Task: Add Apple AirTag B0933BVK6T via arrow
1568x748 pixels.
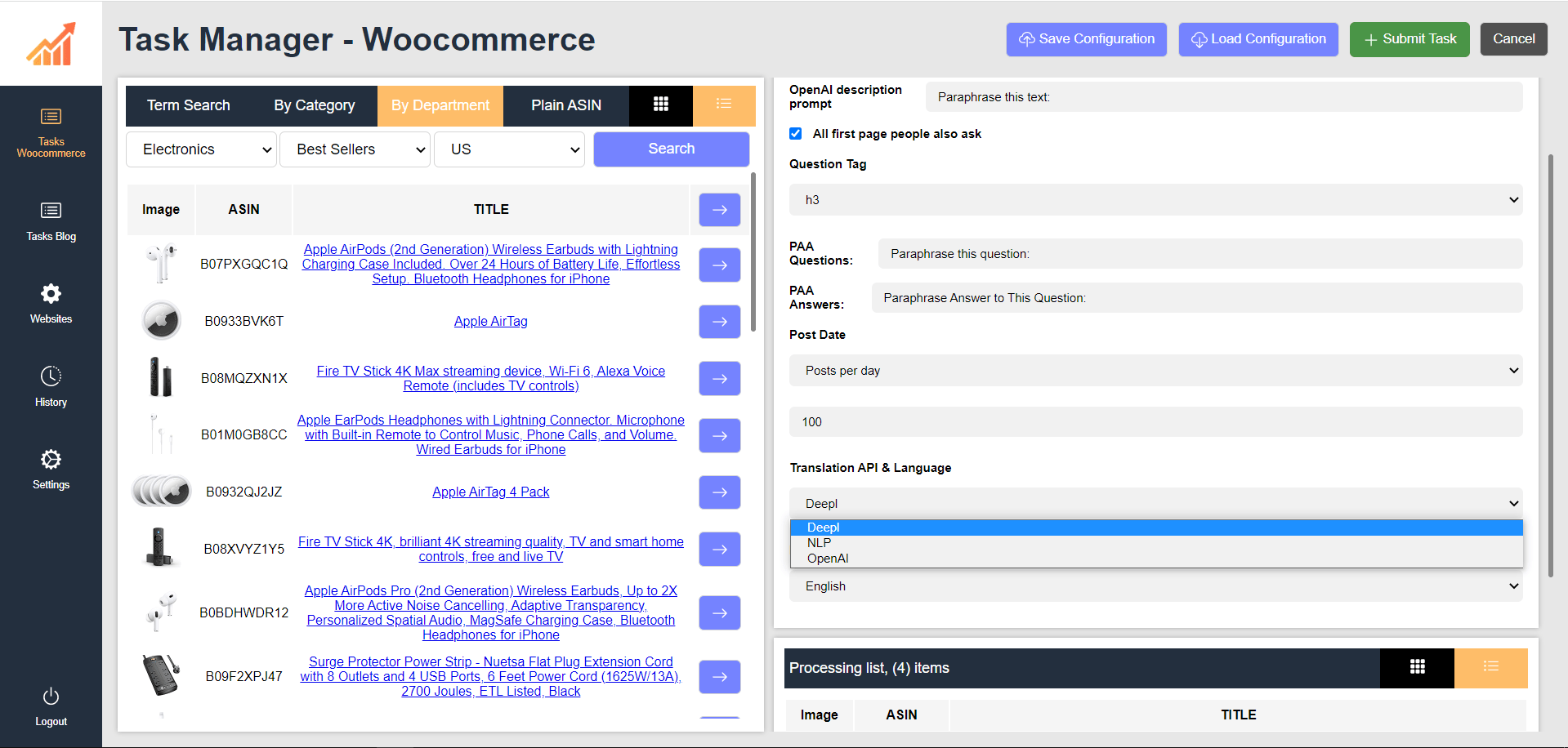Action: 720,322
